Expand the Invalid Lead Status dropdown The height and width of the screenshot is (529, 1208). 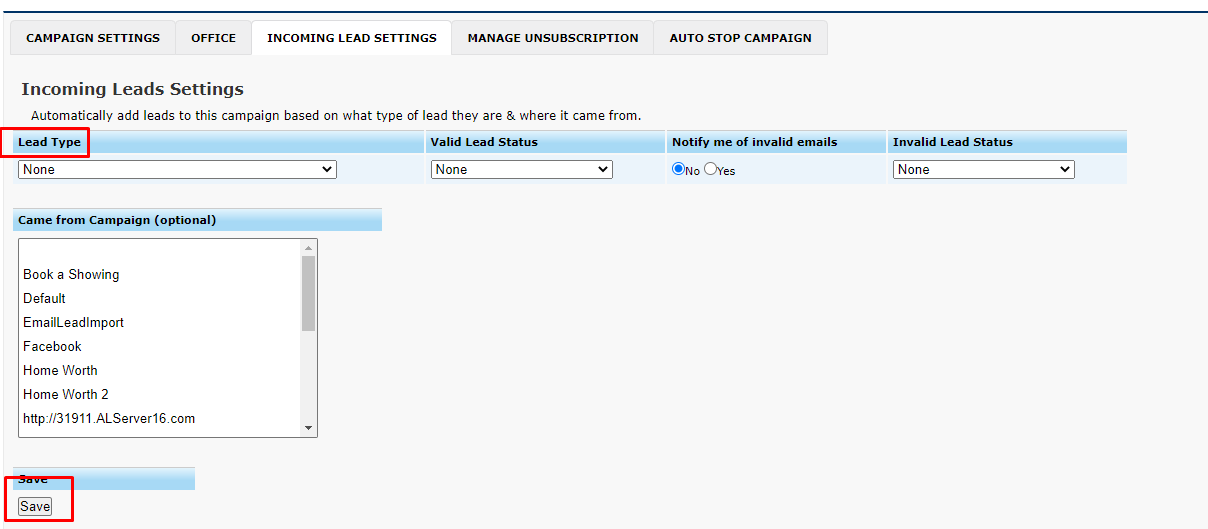(984, 170)
